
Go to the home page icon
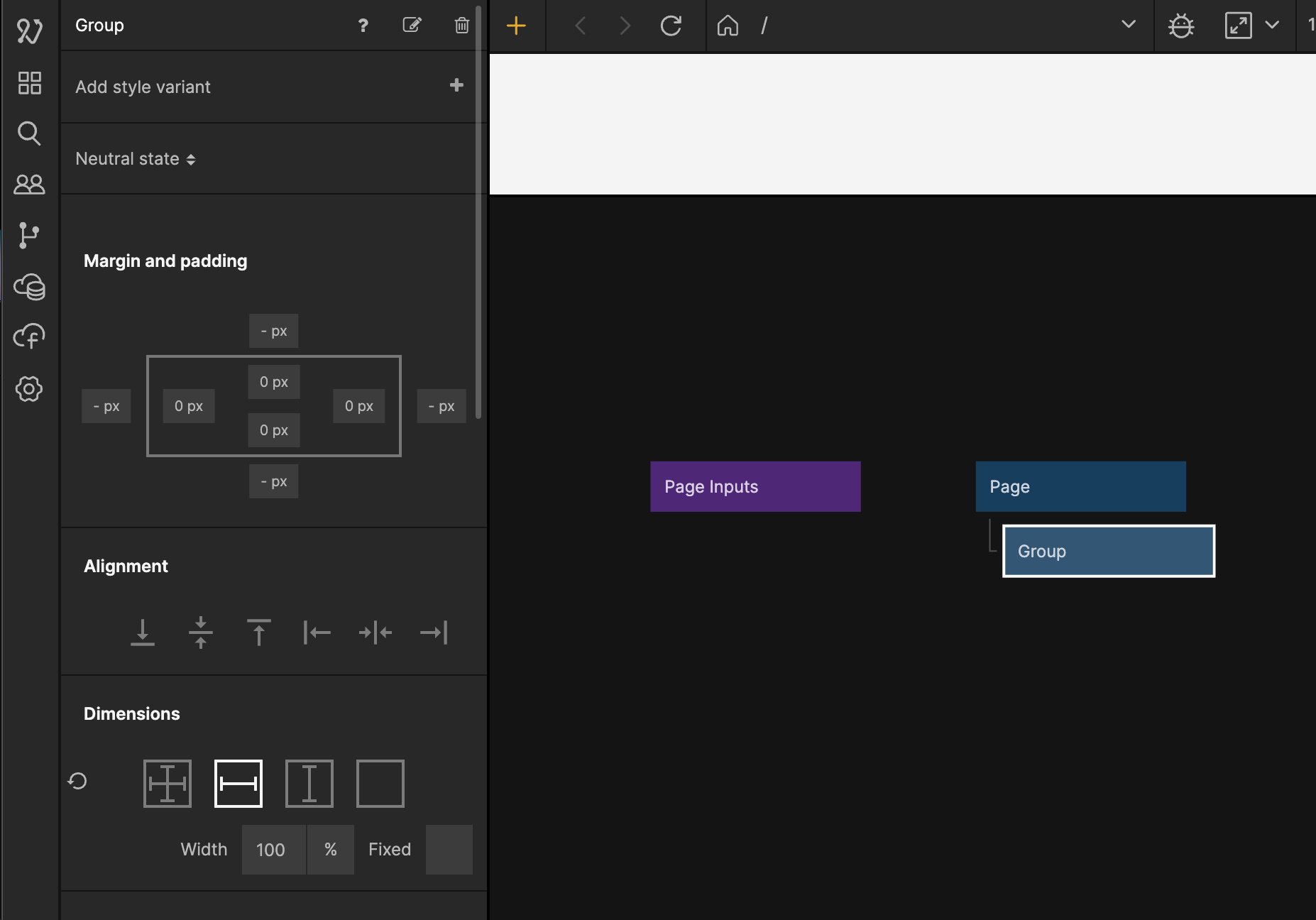click(728, 26)
